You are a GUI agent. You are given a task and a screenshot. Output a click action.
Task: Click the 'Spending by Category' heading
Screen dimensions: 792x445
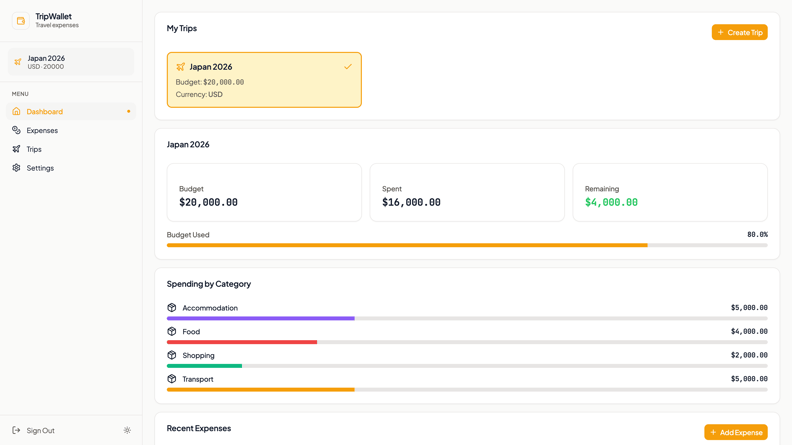tap(209, 284)
